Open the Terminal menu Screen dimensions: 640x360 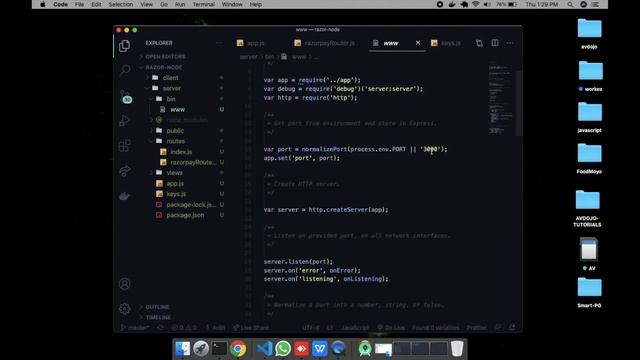[x=203, y=4]
